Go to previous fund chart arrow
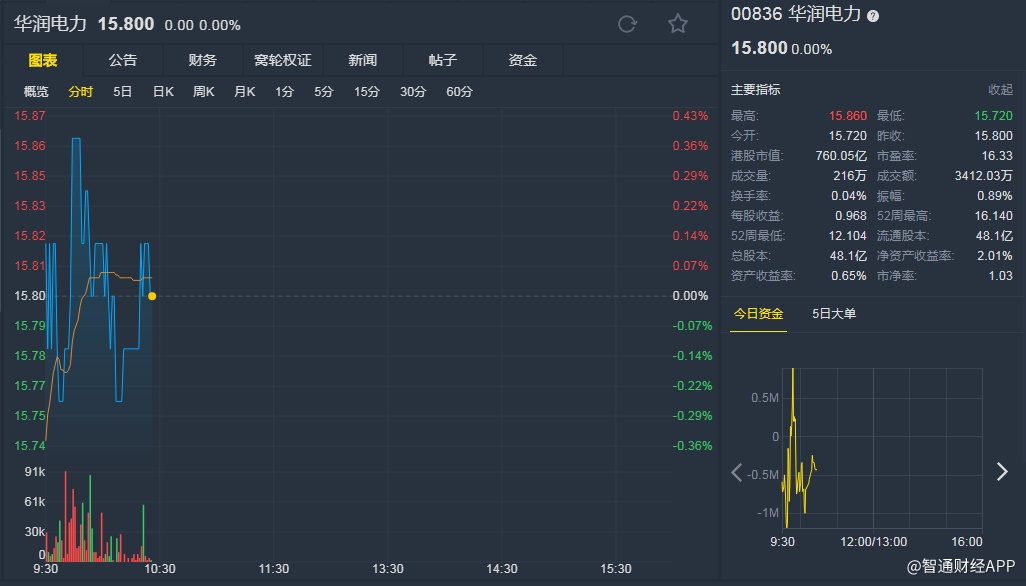 click(737, 472)
